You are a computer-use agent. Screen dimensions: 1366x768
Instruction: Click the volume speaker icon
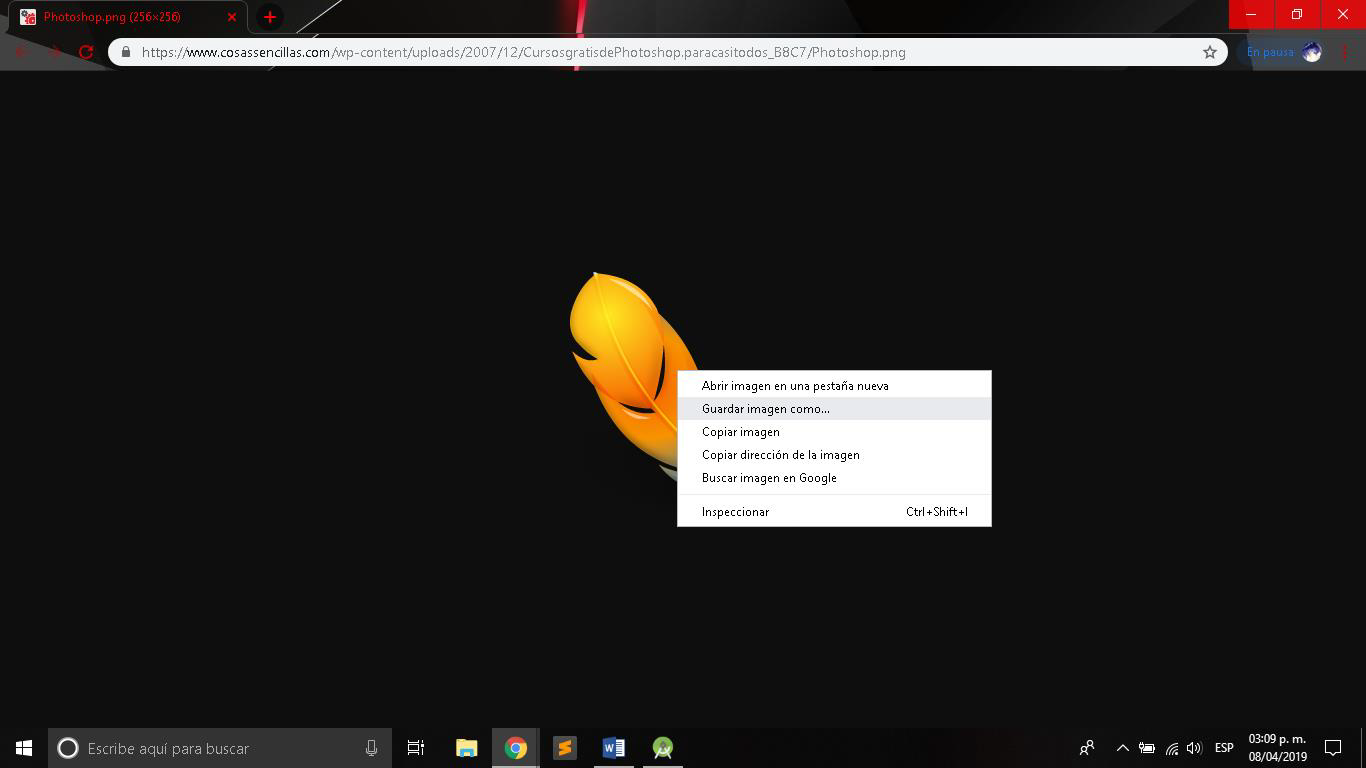click(1194, 748)
